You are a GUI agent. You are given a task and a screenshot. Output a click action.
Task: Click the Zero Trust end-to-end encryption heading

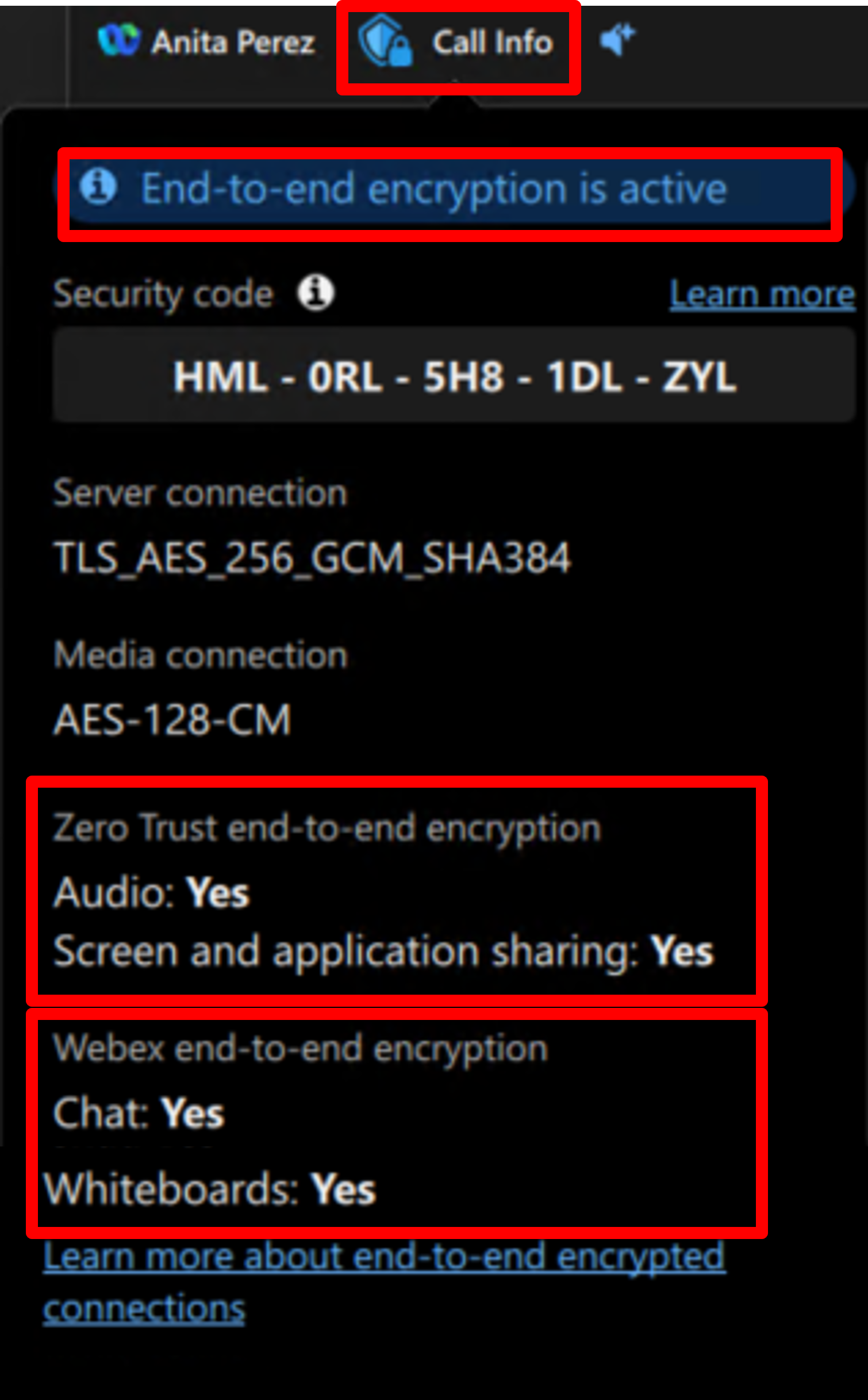327,829
